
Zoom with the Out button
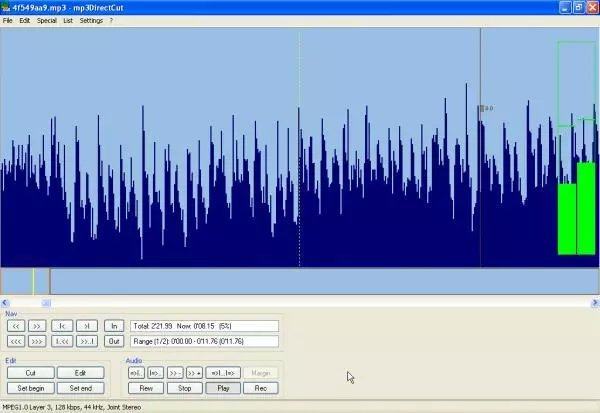click(x=114, y=341)
